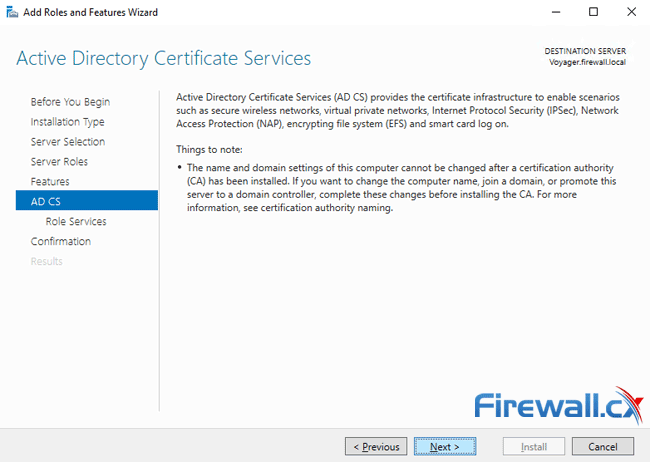Screen dimensions: 650x462
Task: Open Role Services under AD CS
Action: coord(75,222)
